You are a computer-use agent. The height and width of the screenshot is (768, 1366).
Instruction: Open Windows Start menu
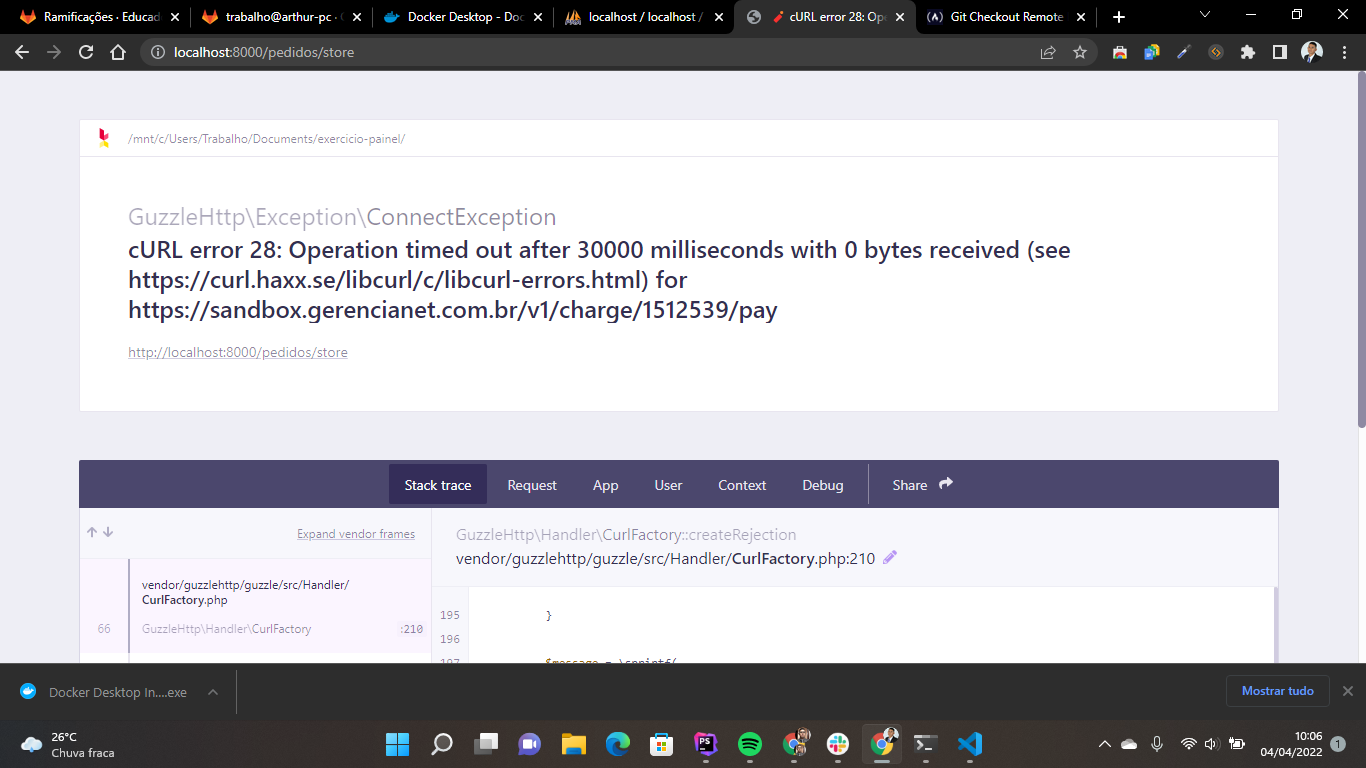coord(397,744)
